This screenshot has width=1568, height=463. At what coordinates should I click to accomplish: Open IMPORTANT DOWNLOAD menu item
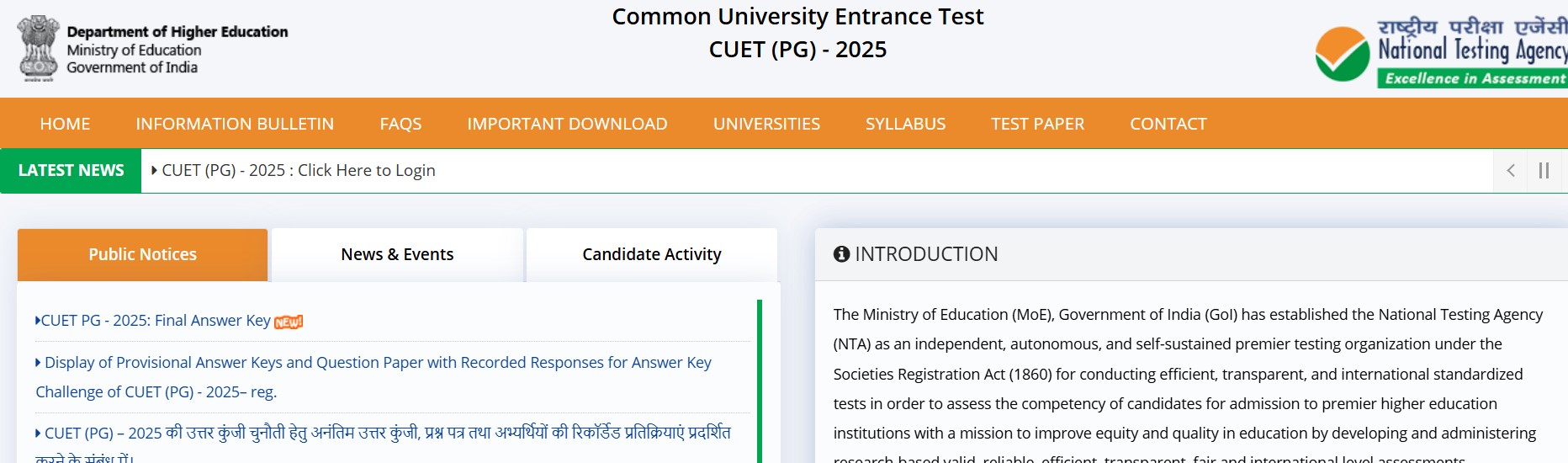click(x=567, y=124)
